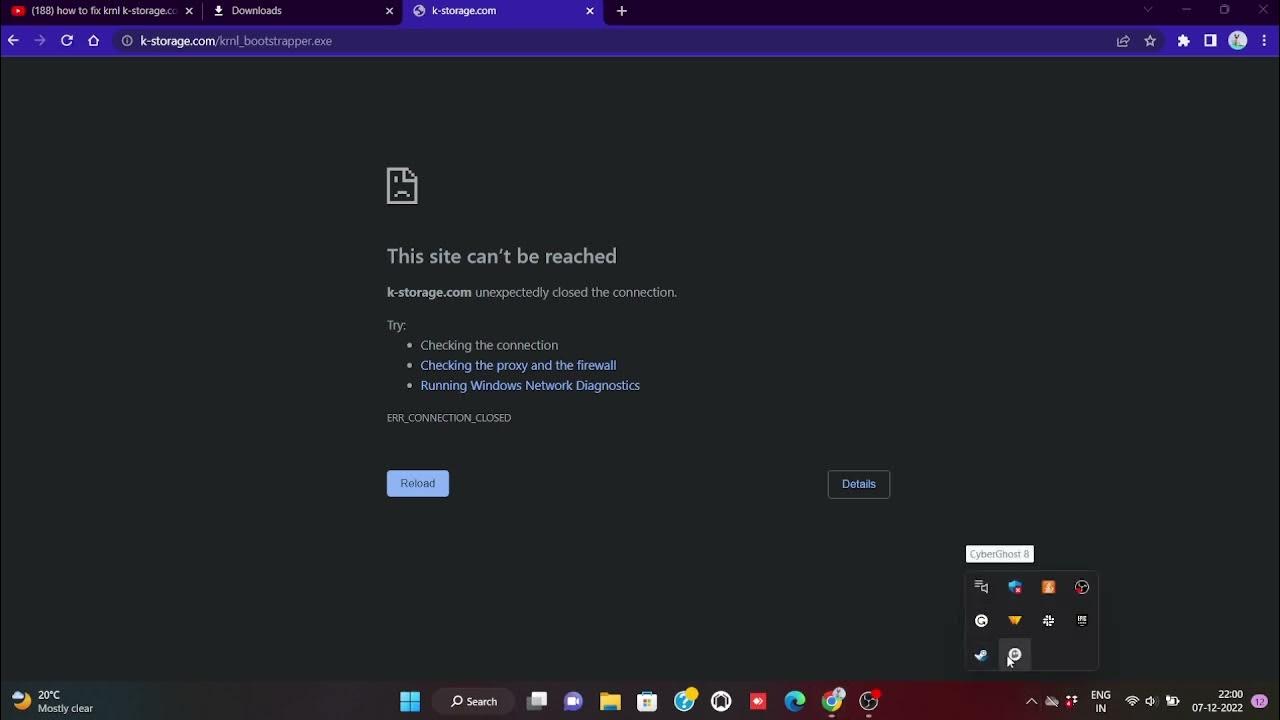Open Microsoft Edge from taskbar
This screenshot has height=720, width=1280.
pos(795,701)
